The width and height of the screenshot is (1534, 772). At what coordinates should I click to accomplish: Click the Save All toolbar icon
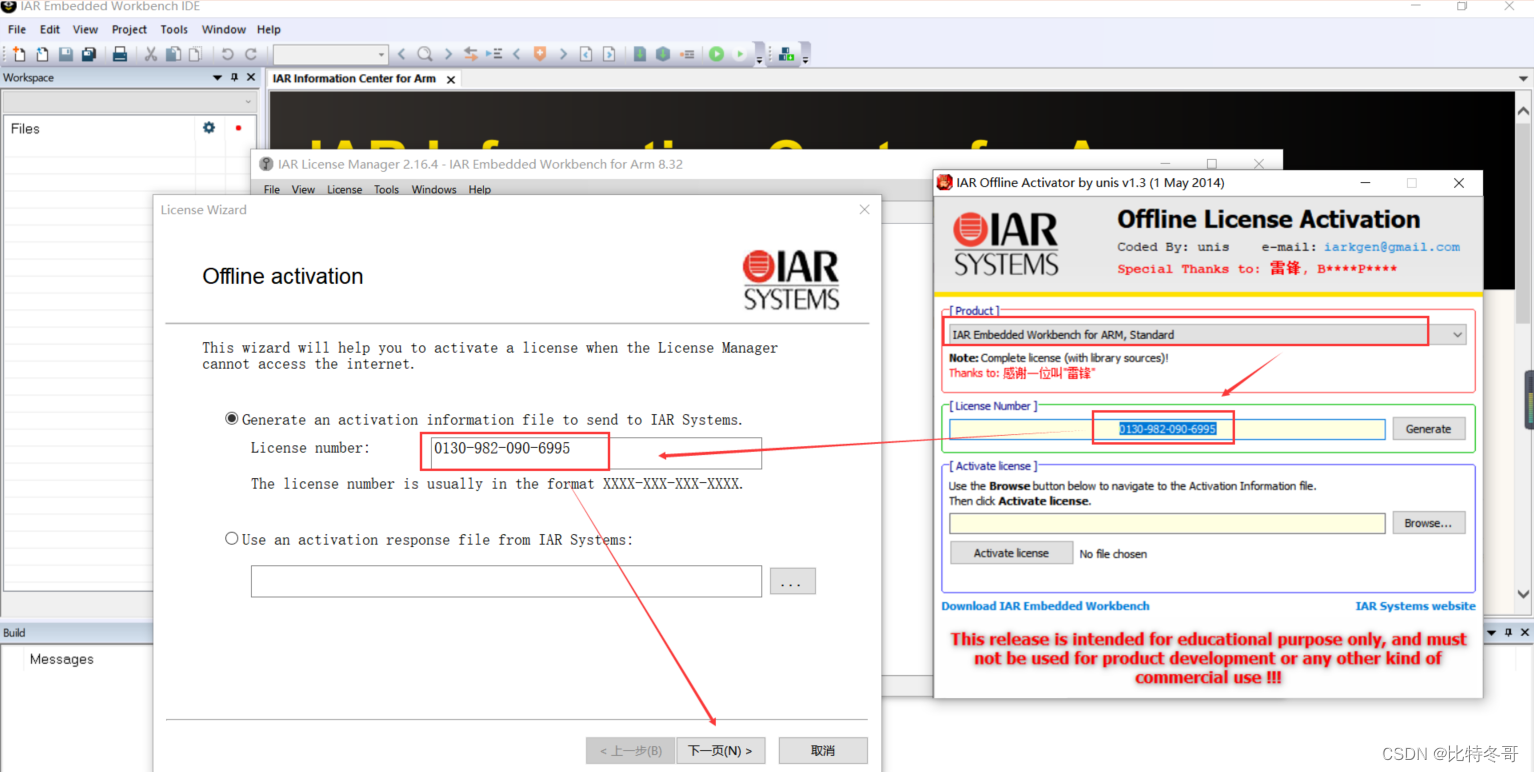point(88,54)
